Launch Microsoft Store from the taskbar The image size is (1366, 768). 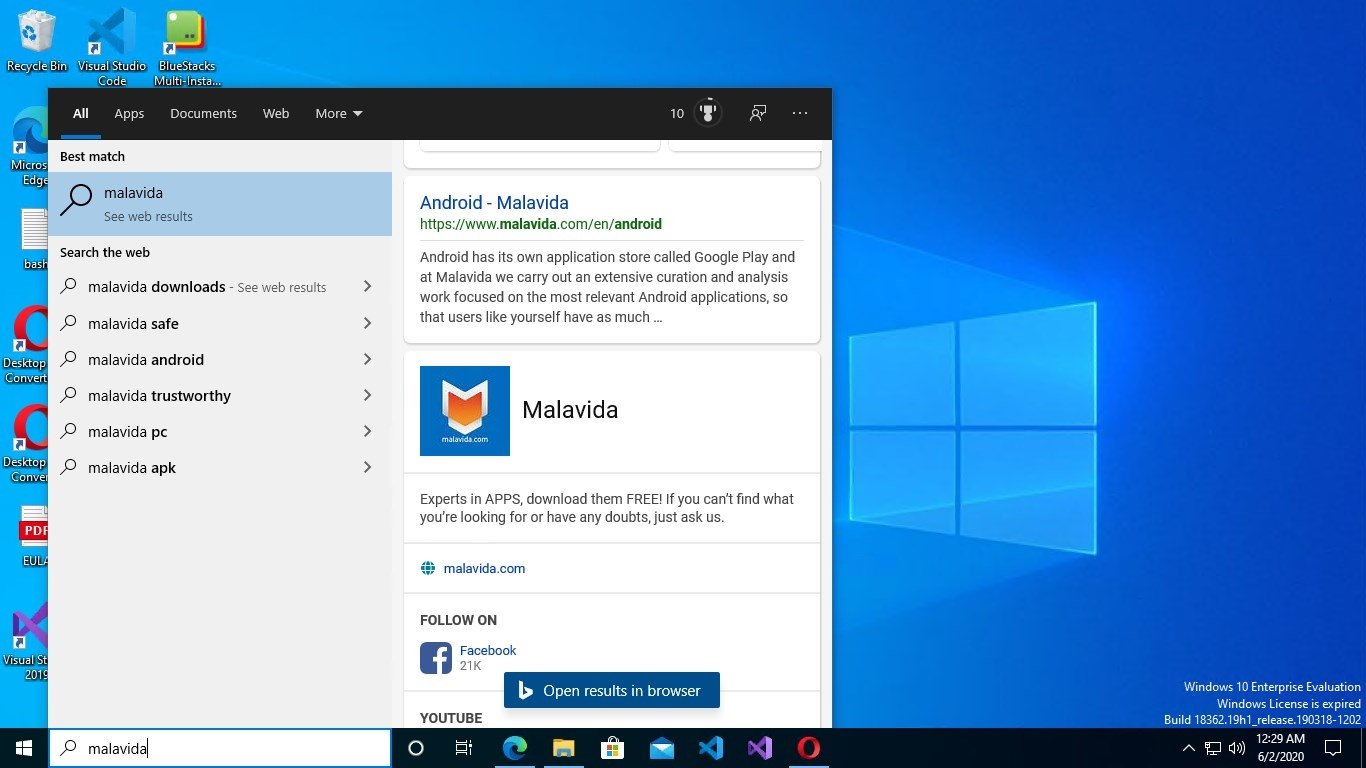point(612,748)
